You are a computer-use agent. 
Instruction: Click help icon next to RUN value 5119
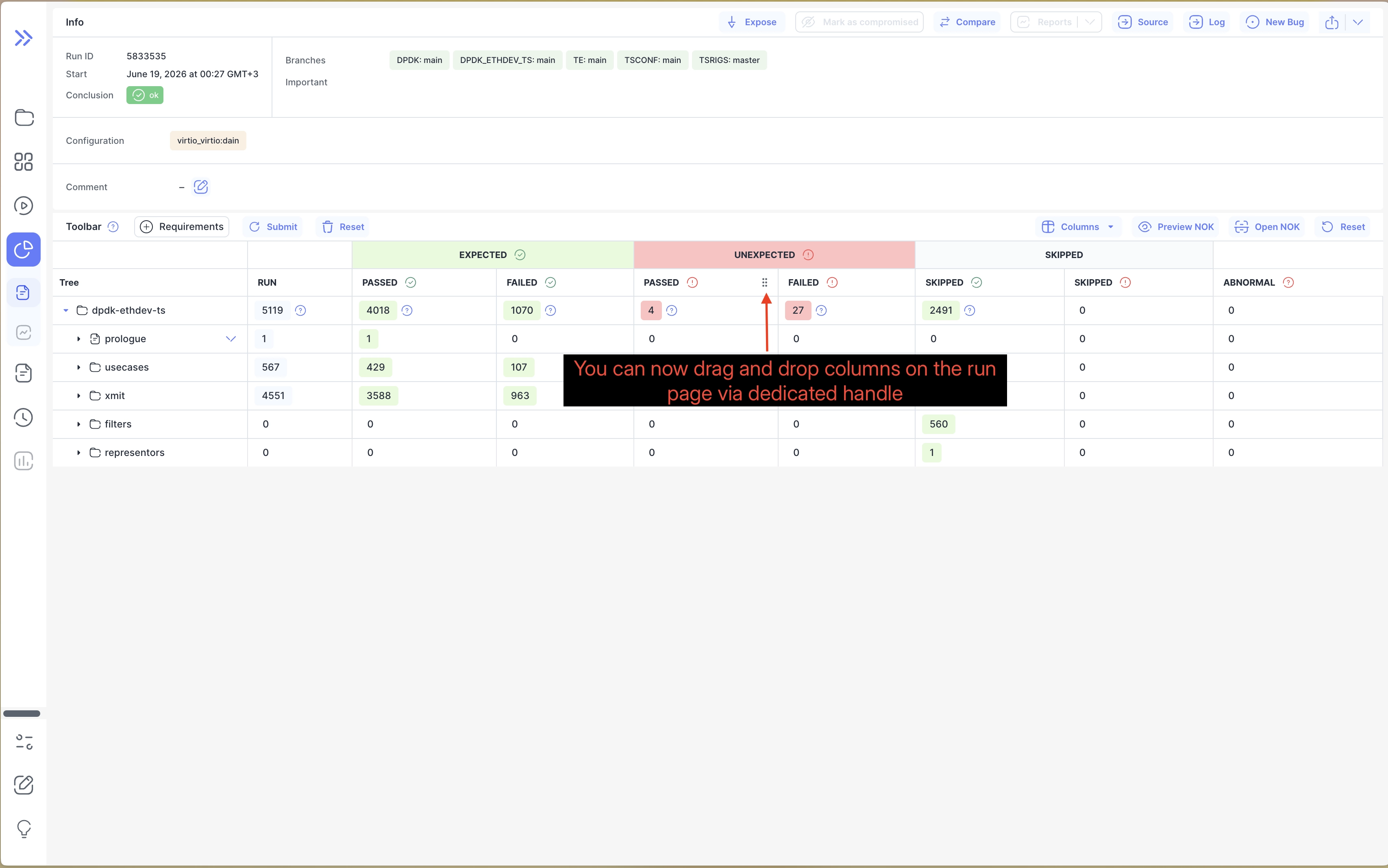click(300, 310)
